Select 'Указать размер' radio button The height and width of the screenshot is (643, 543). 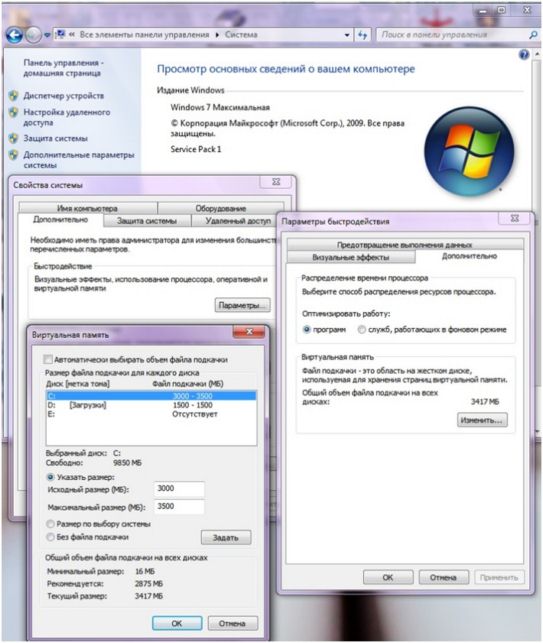(50, 477)
